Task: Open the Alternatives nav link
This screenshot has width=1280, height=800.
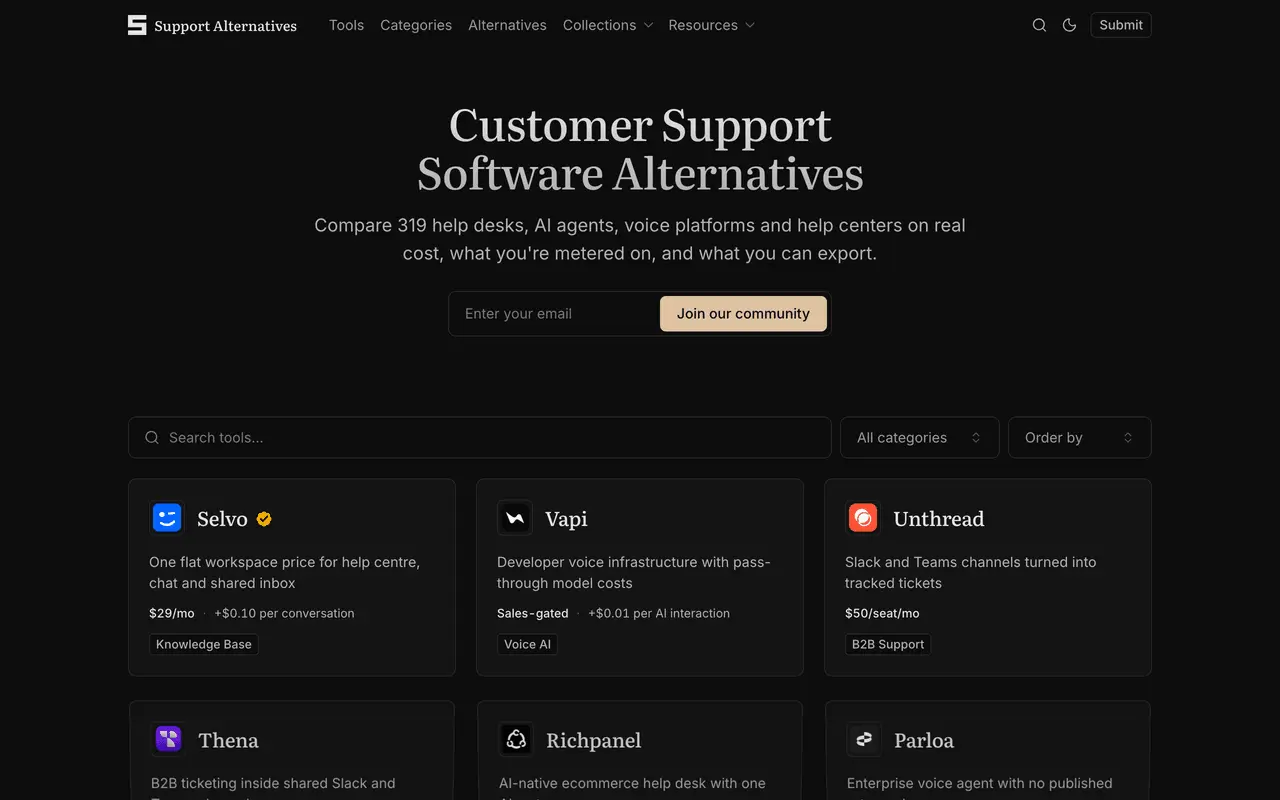Action: tap(507, 25)
